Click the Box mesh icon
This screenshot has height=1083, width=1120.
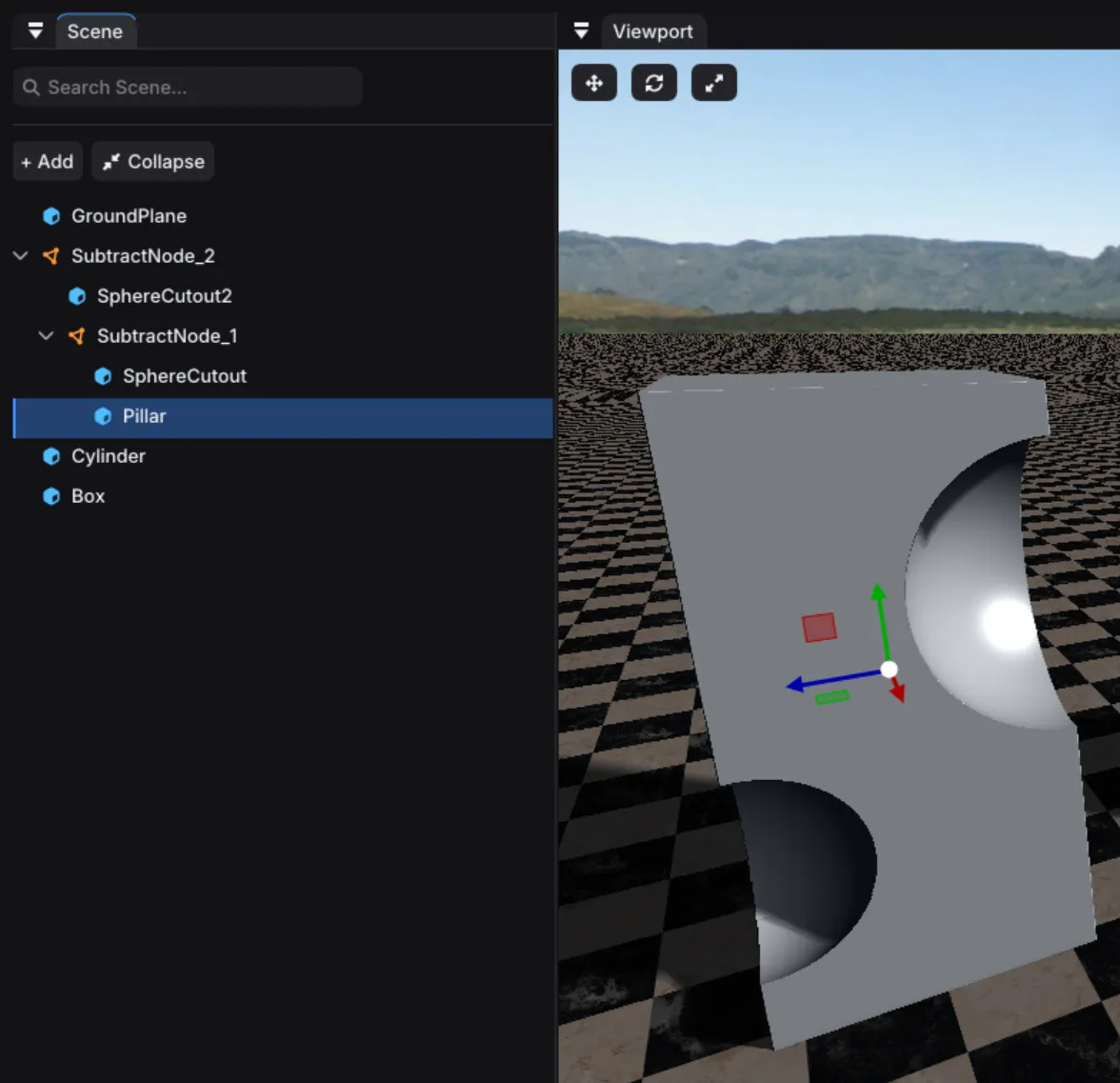51,495
